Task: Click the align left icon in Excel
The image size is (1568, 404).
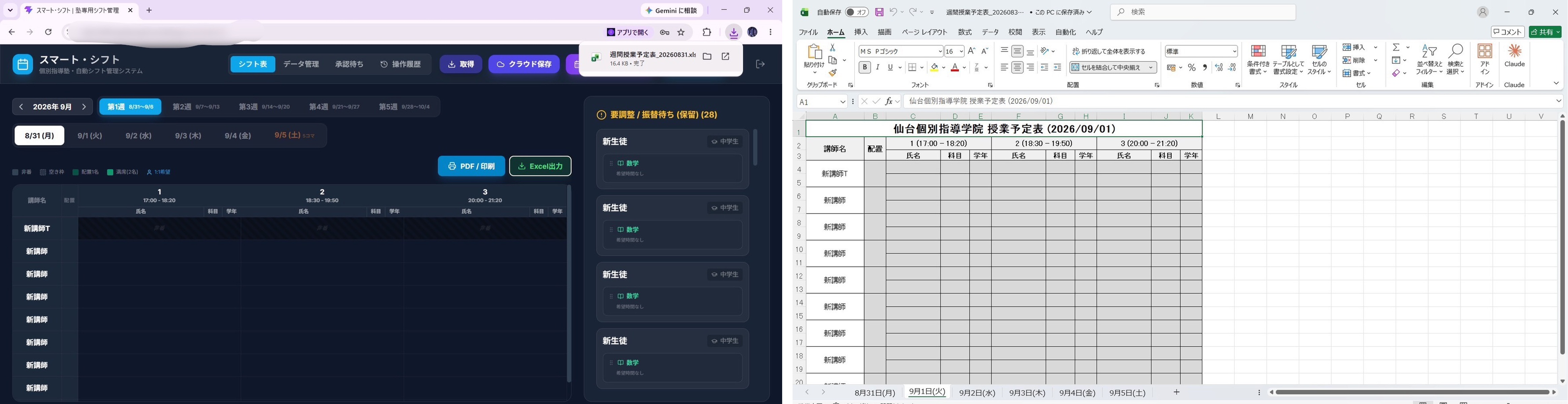Action: click(x=1004, y=68)
